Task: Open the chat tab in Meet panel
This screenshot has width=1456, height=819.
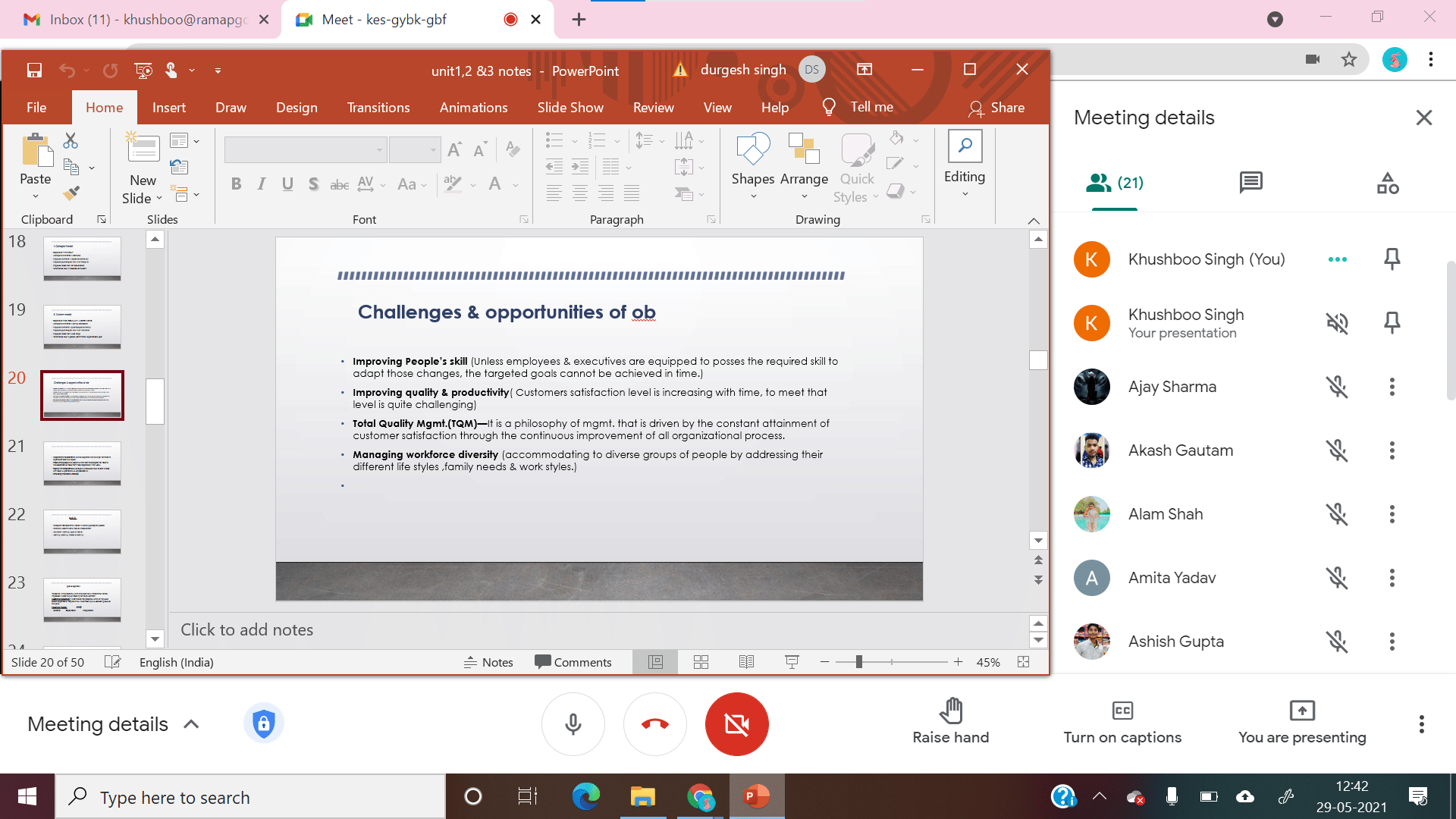Action: point(1250,182)
